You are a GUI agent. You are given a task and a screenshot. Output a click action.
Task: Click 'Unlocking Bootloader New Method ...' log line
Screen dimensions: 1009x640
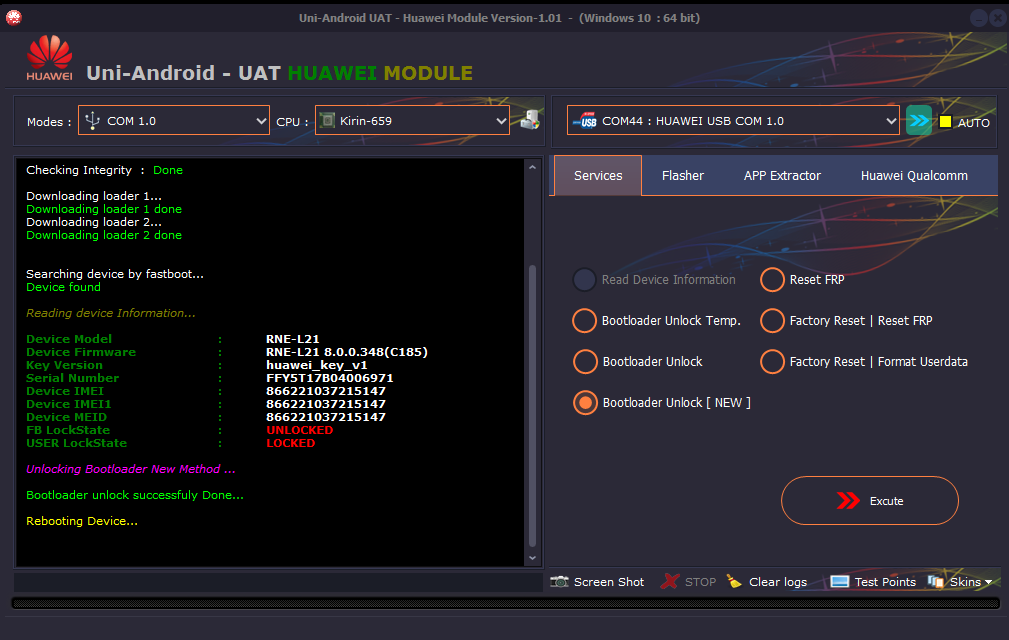[131, 469]
